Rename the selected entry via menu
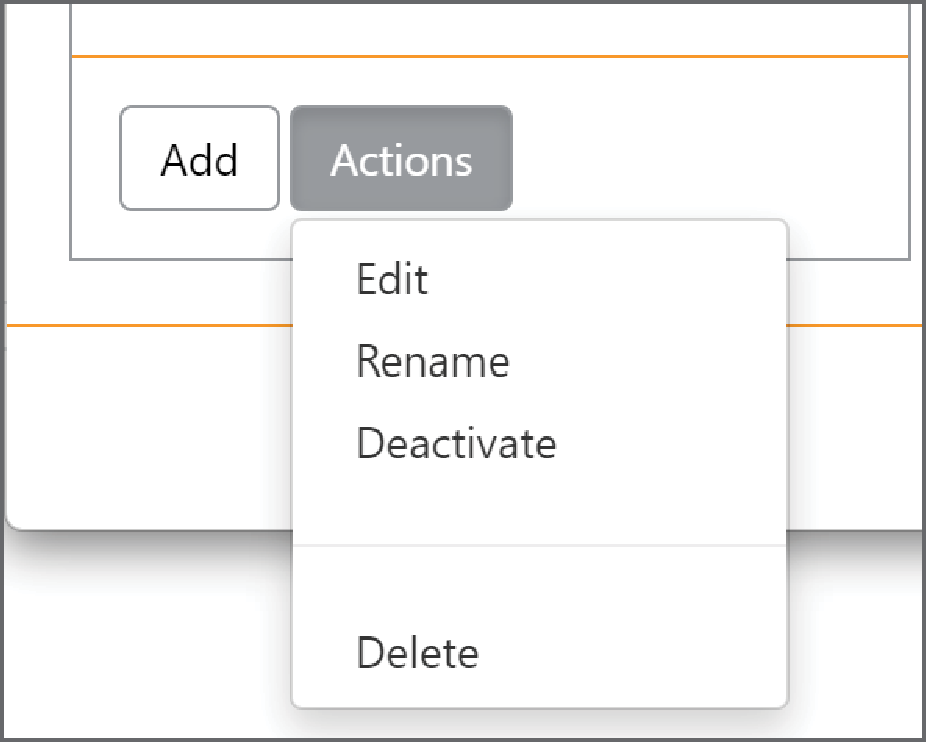Viewport: 926px width, 742px height. click(540, 361)
